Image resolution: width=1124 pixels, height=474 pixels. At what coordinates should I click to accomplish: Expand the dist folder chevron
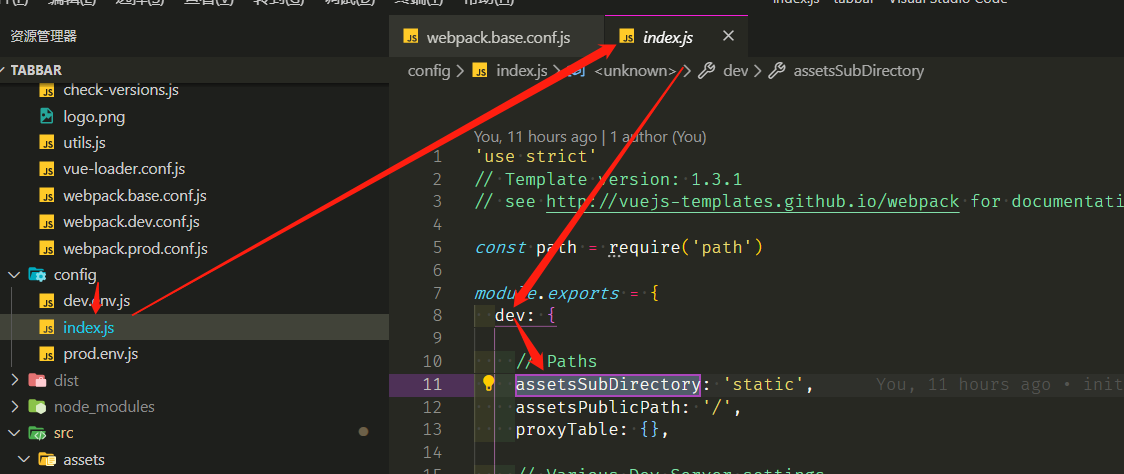pyautogui.click(x=15, y=381)
